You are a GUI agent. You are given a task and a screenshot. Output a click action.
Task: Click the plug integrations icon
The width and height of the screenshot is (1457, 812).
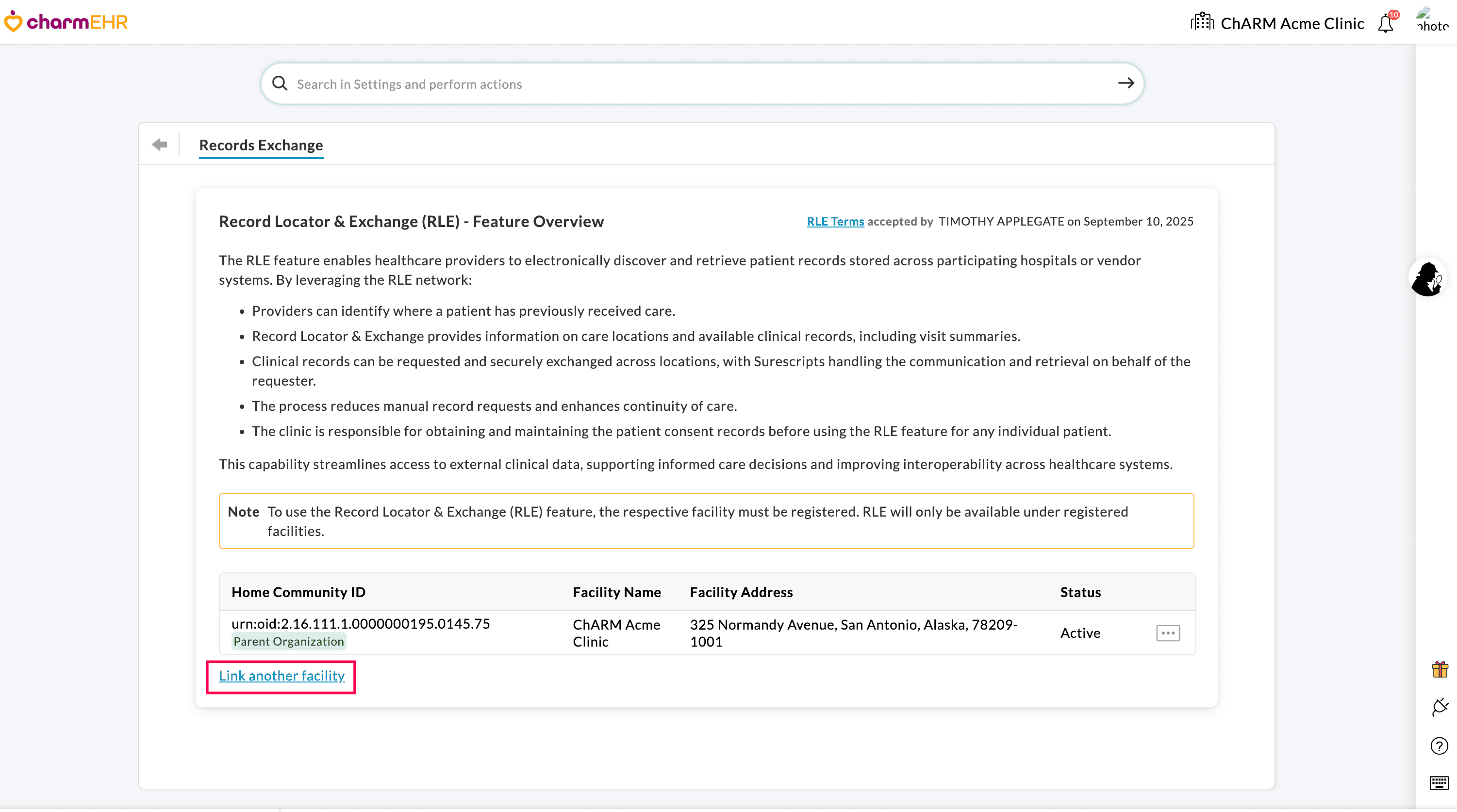(1440, 707)
